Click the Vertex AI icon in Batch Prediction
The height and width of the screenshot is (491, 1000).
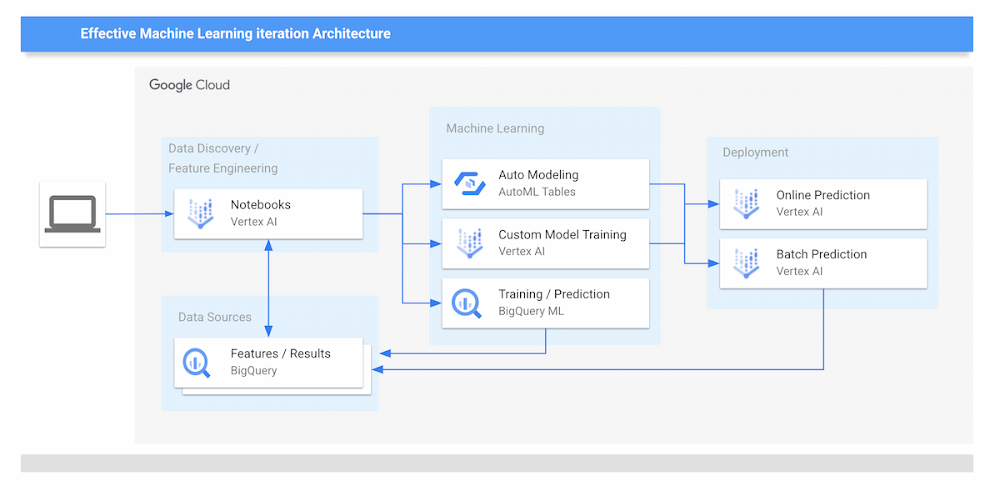coord(746,263)
